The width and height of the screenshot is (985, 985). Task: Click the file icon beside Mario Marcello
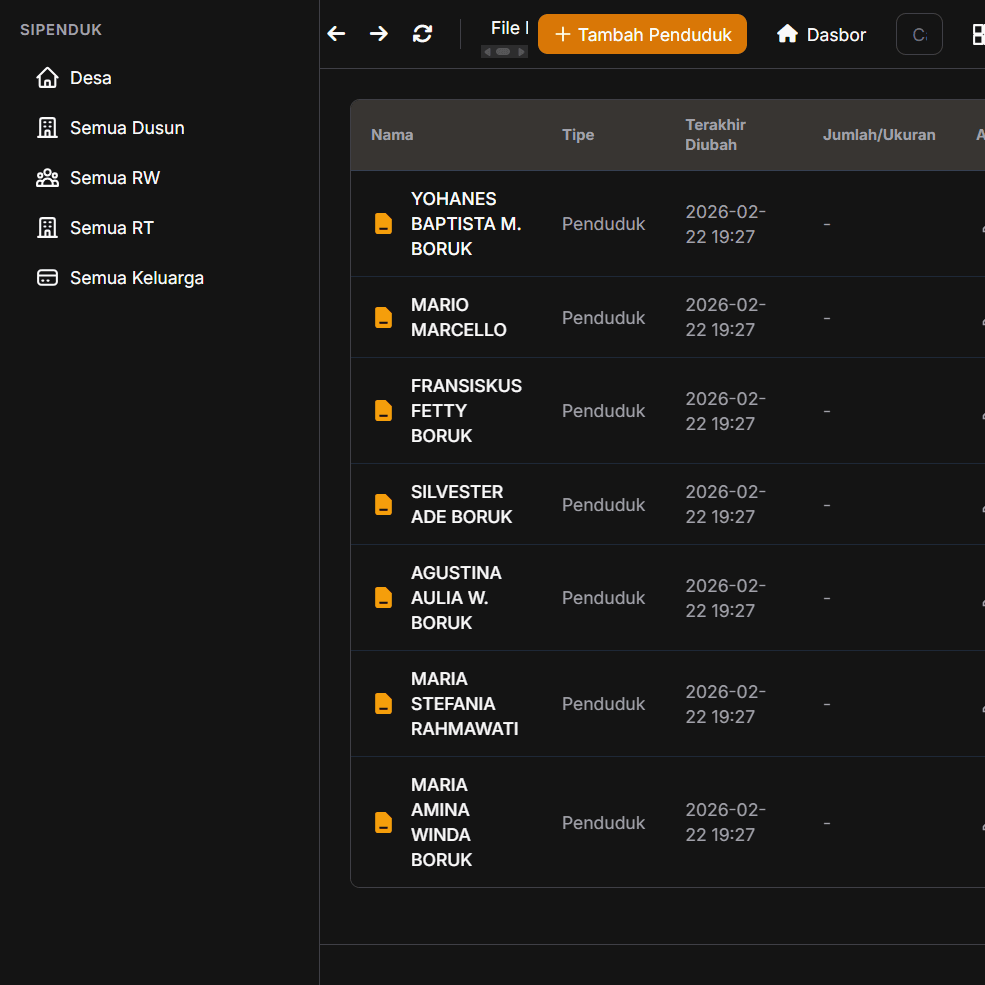[383, 318]
